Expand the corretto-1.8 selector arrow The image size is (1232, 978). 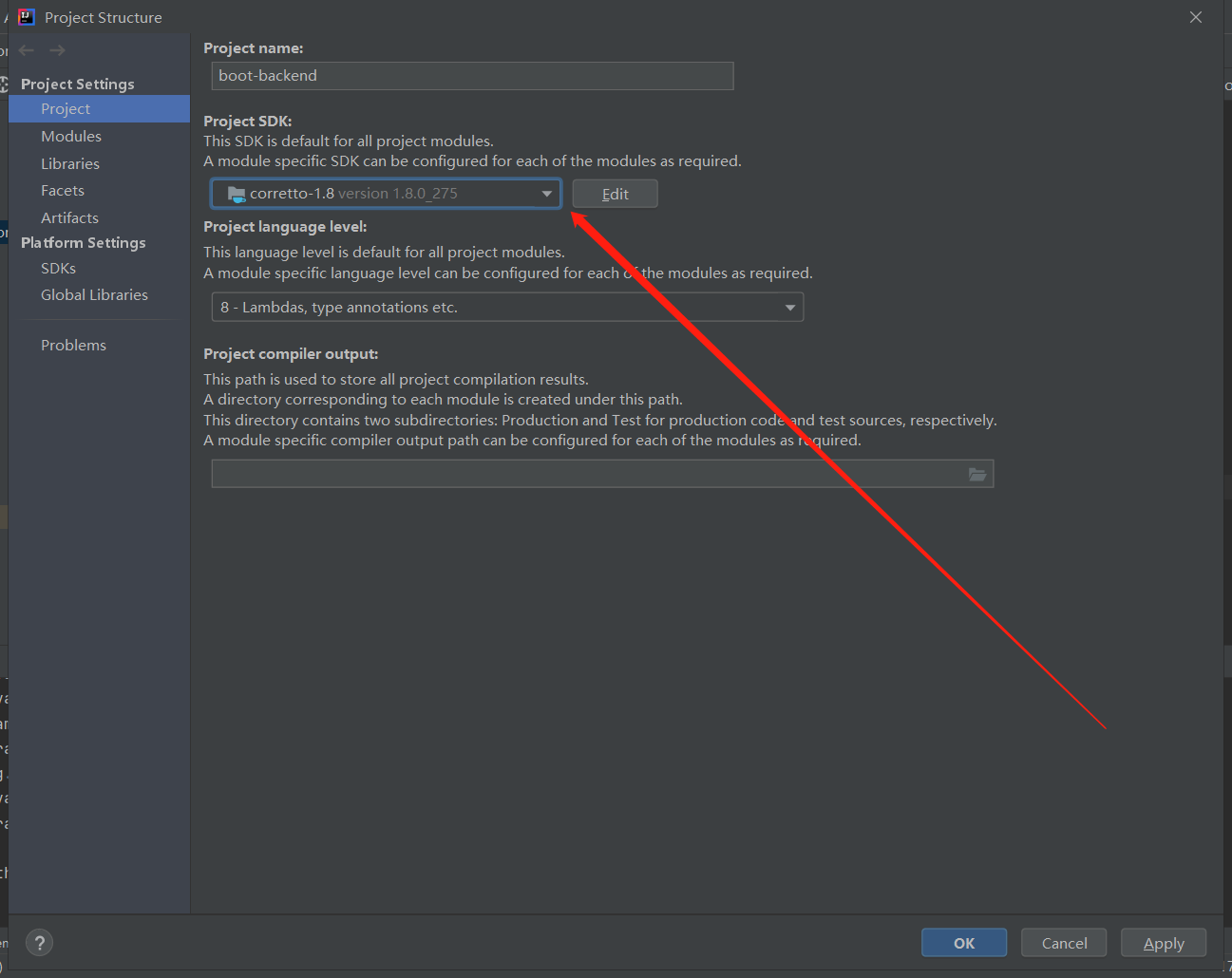click(547, 193)
